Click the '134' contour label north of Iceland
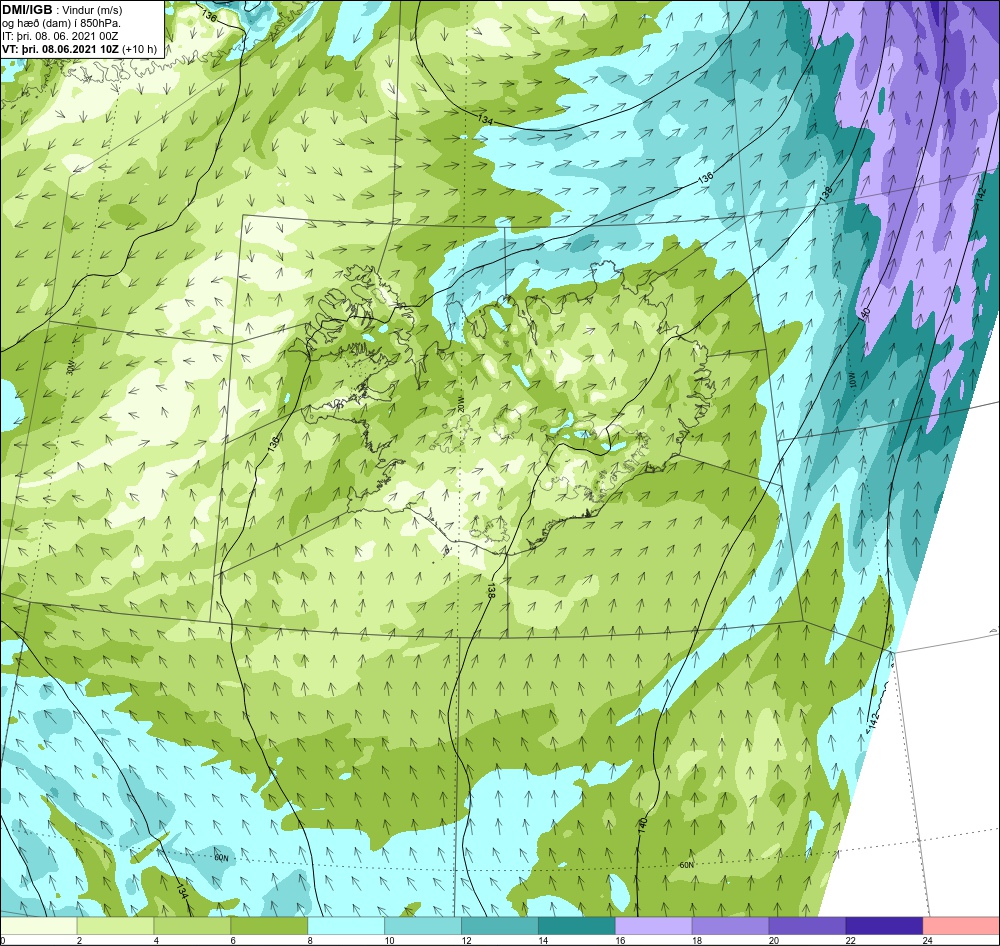The height and width of the screenshot is (946, 1000). coord(485,118)
